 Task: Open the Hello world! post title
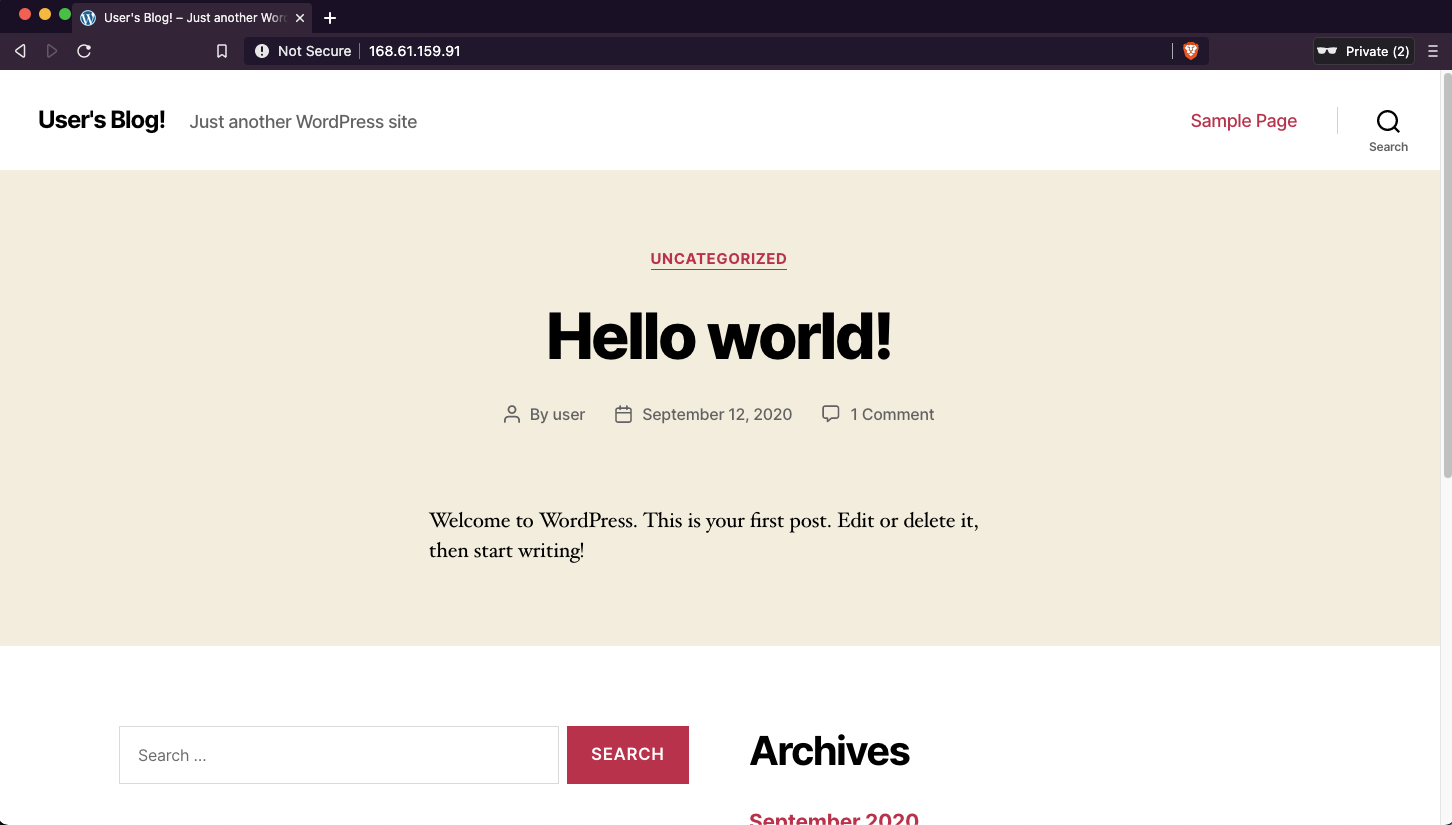tap(718, 336)
